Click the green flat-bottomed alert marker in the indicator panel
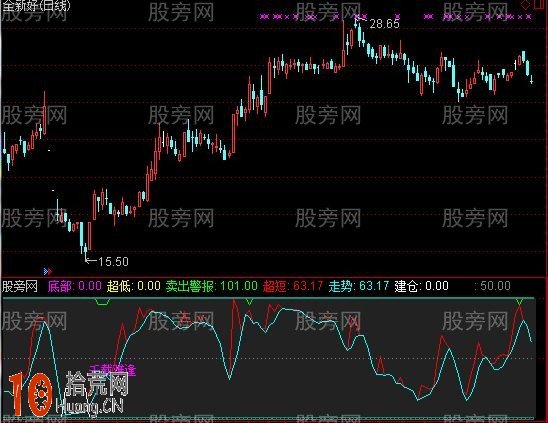Screen dimensions: 548x423 tap(103, 302)
